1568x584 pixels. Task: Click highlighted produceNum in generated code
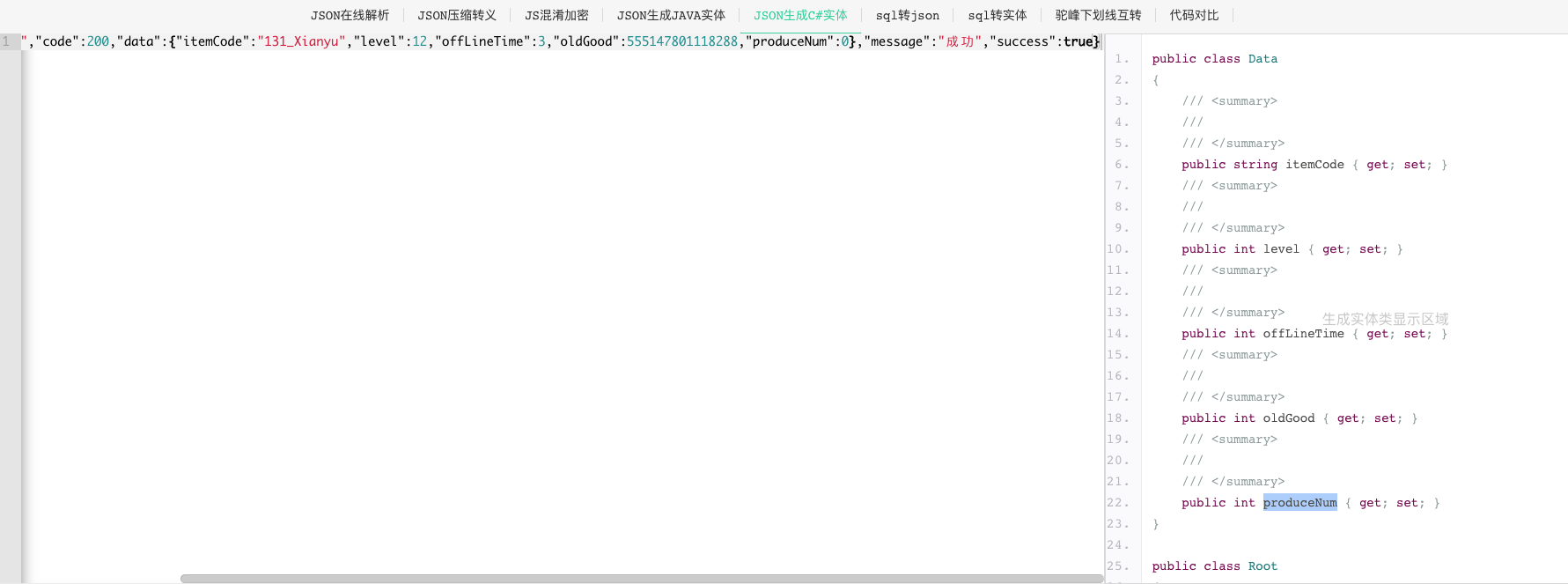(x=1299, y=503)
